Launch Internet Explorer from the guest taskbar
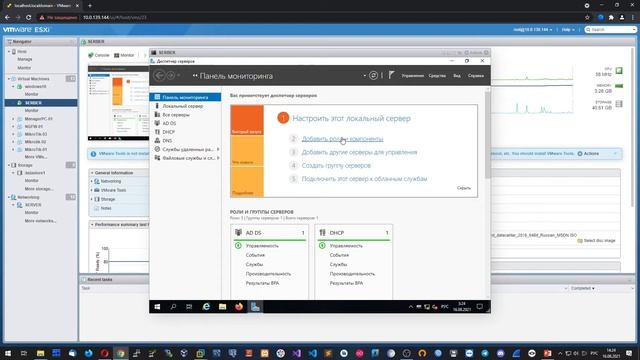The height and width of the screenshot is (360, 640). [206, 307]
